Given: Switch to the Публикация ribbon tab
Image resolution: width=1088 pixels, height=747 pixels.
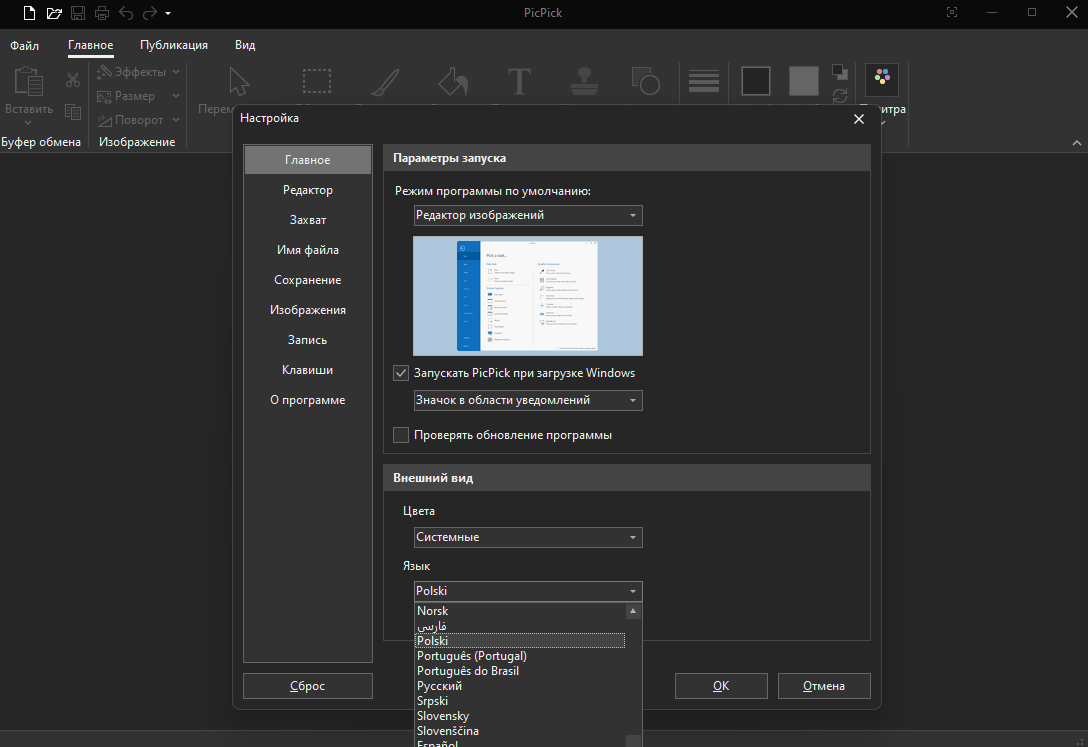Looking at the screenshot, I should [x=173, y=45].
